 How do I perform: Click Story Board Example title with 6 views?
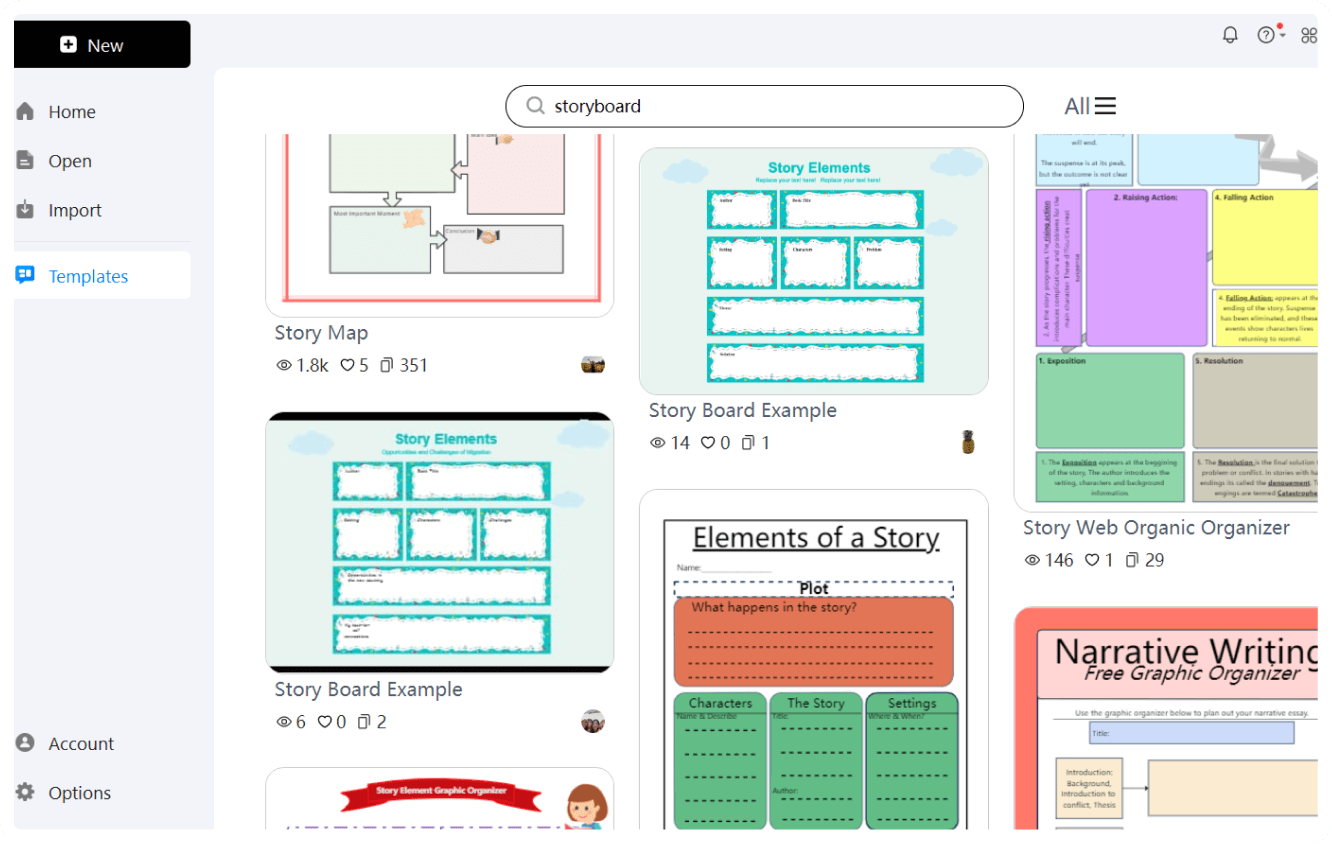369,689
